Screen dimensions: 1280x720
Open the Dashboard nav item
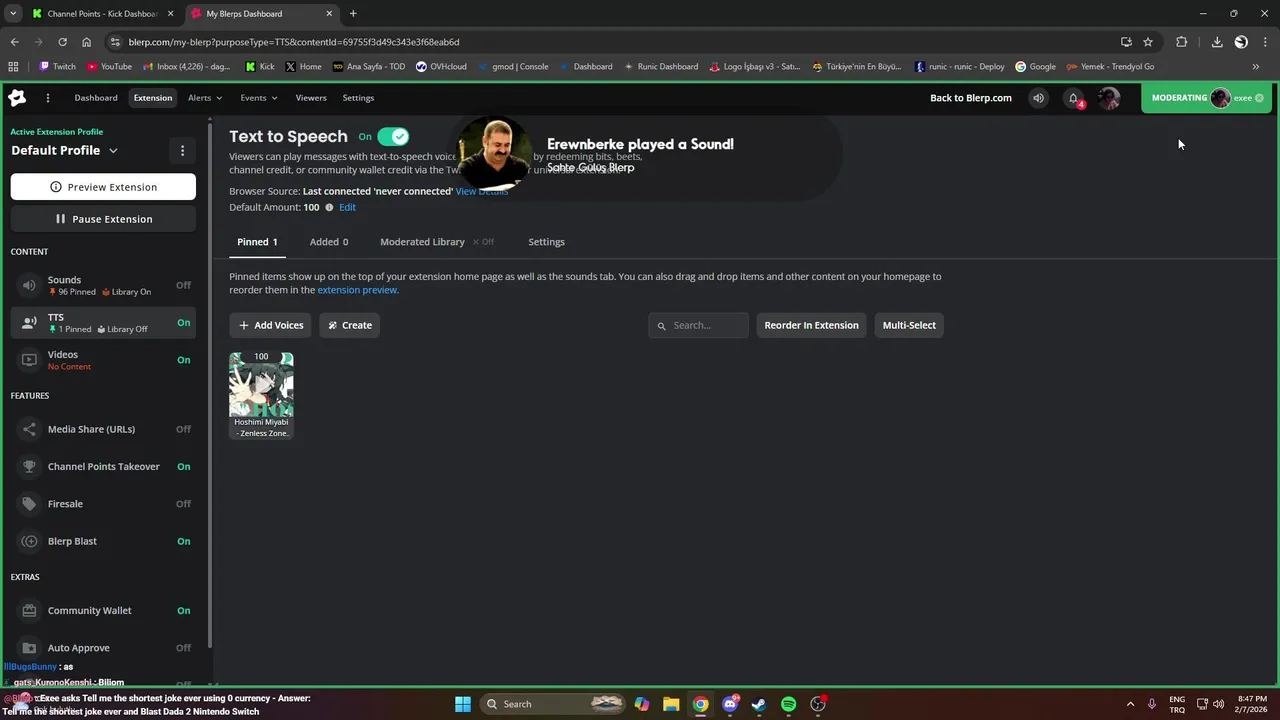96,98
